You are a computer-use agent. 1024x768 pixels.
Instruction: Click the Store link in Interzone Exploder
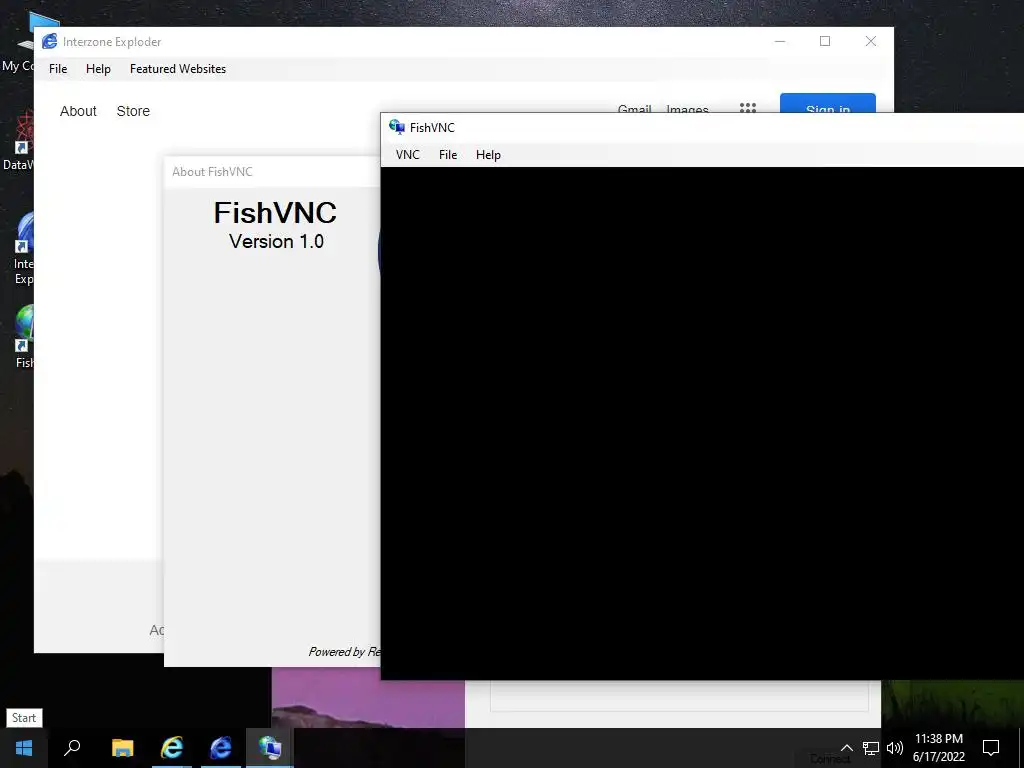(x=133, y=111)
